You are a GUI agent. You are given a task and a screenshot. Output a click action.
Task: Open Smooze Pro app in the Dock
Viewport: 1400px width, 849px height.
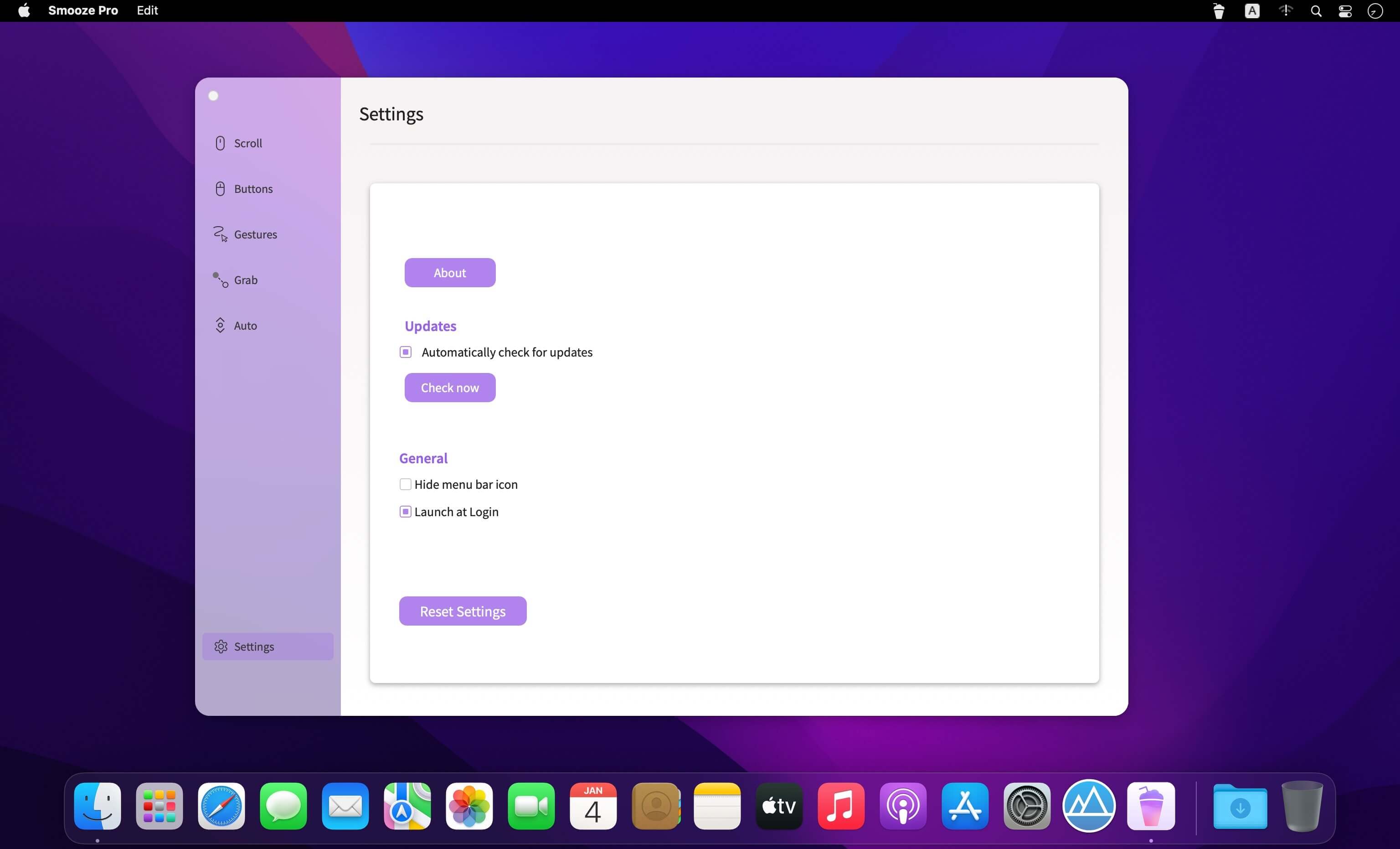coord(1151,806)
